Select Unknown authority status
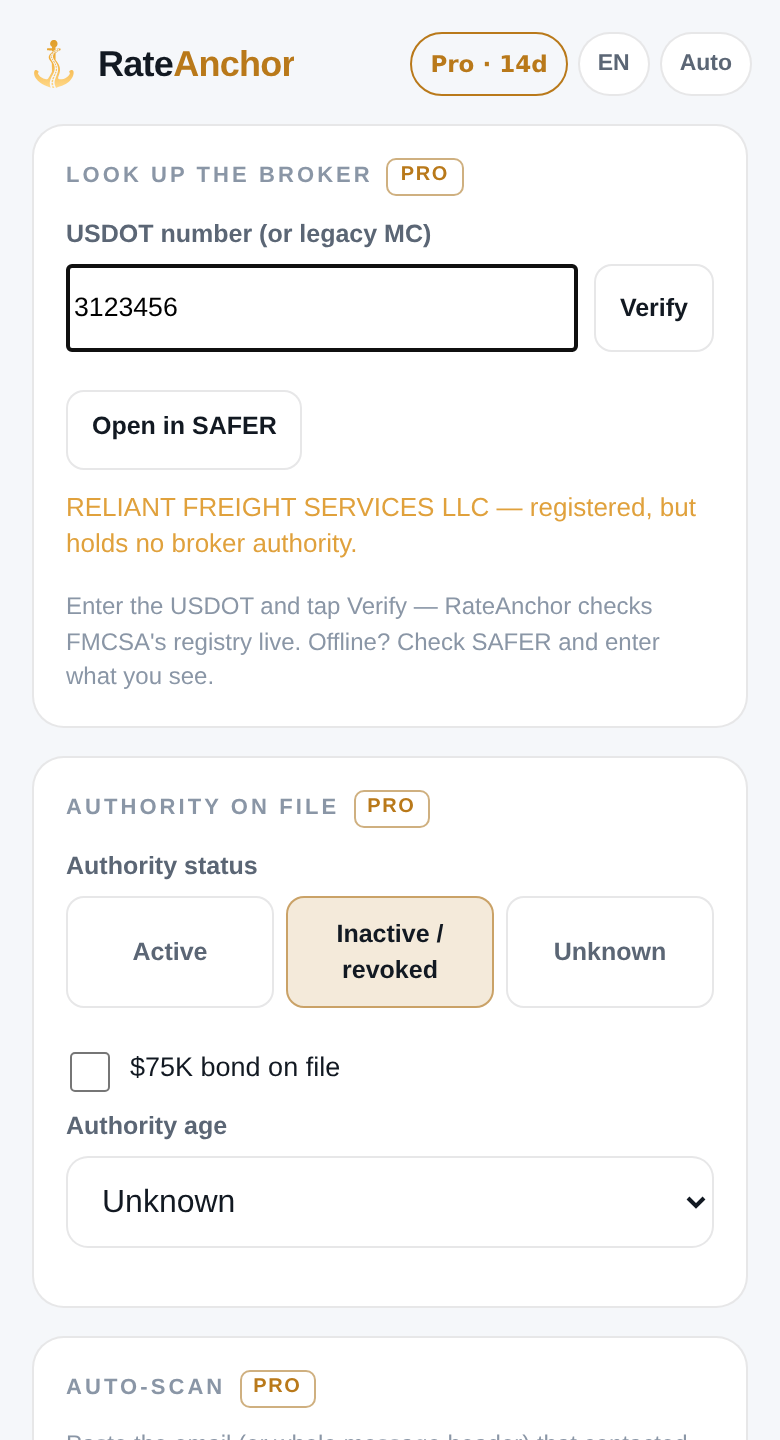Image resolution: width=780 pixels, height=1440 pixels. pyautogui.click(x=610, y=952)
